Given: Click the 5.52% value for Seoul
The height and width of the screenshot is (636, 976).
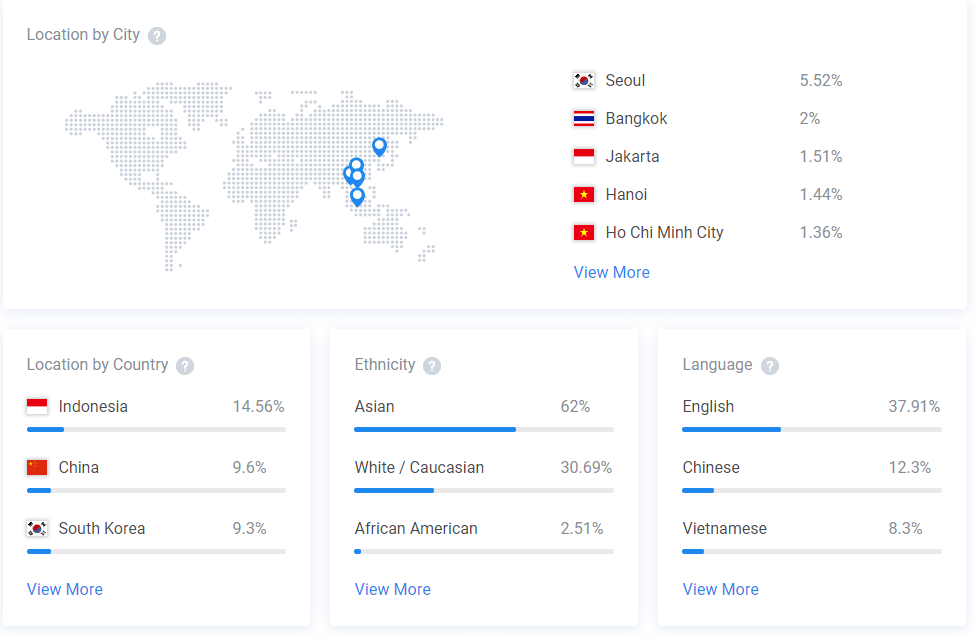Looking at the screenshot, I should tap(821, 81).
